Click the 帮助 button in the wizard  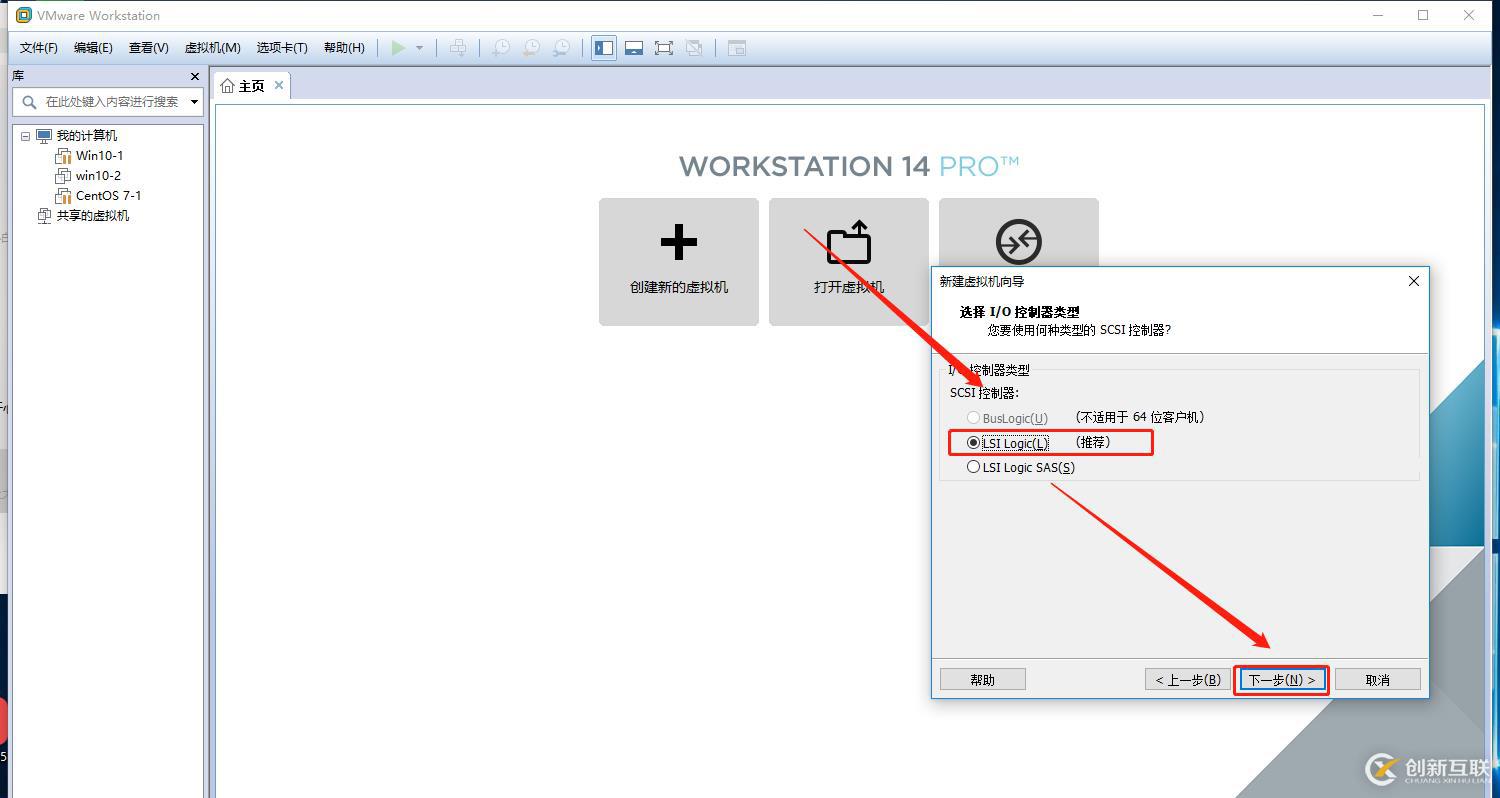pyautogui.click(x=983, y=680)
